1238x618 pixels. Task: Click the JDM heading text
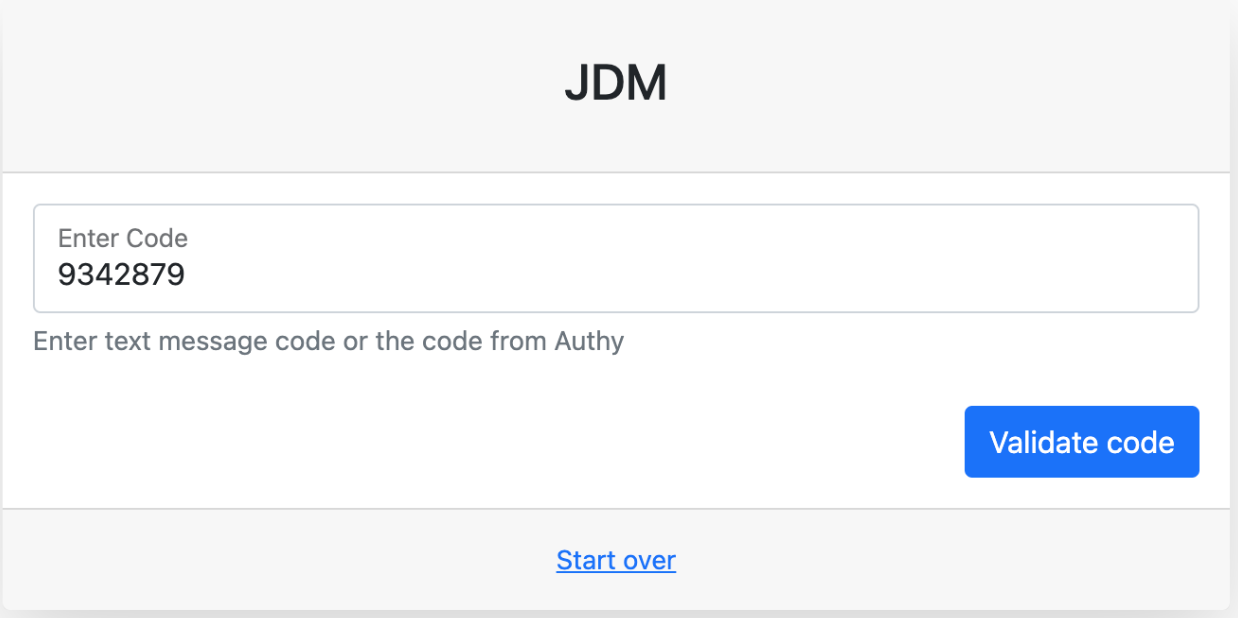(x=616, y=84)
